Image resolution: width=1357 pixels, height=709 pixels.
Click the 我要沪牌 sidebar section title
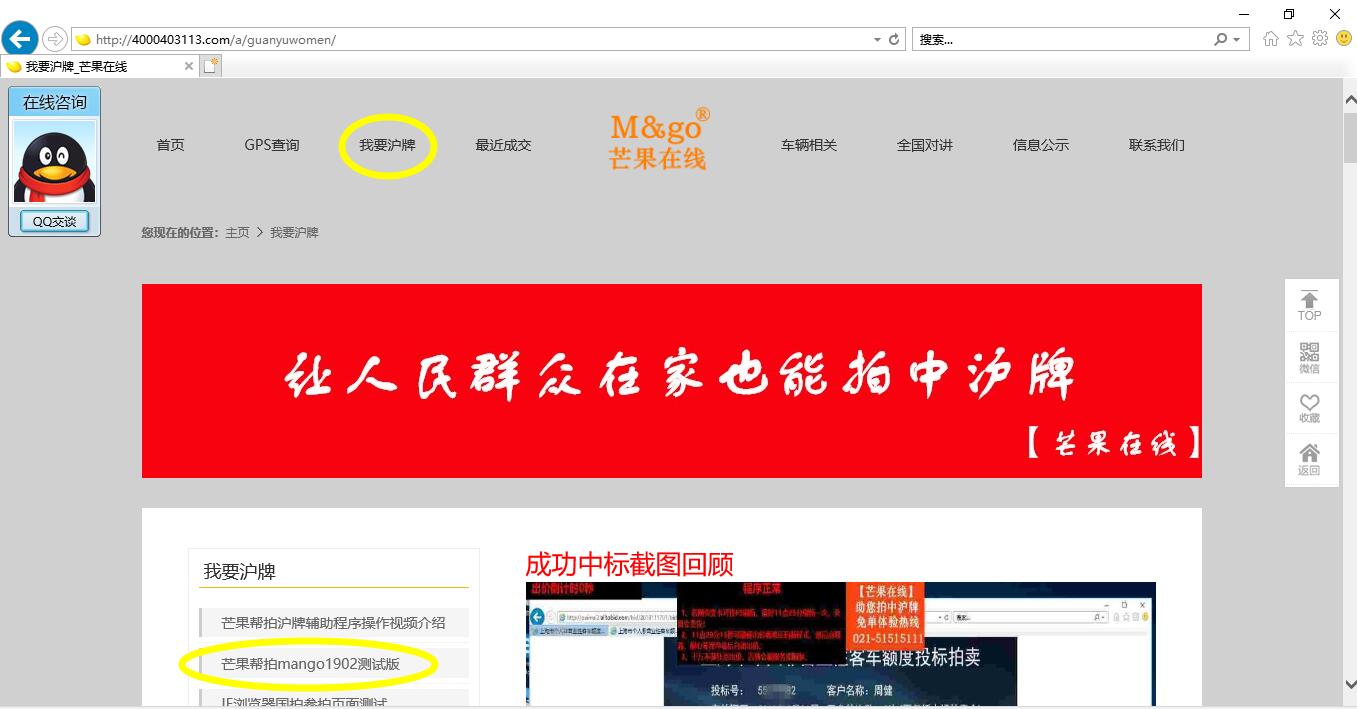[x=239, y=572]
